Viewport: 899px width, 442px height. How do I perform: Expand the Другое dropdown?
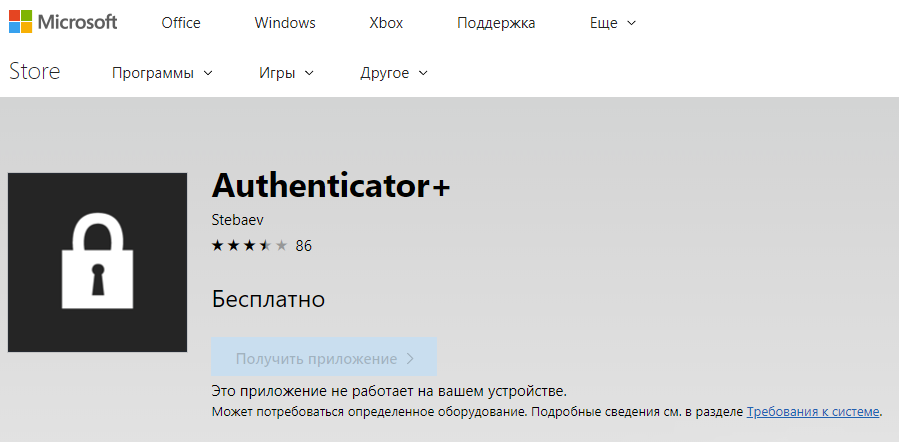click(394, 73)
